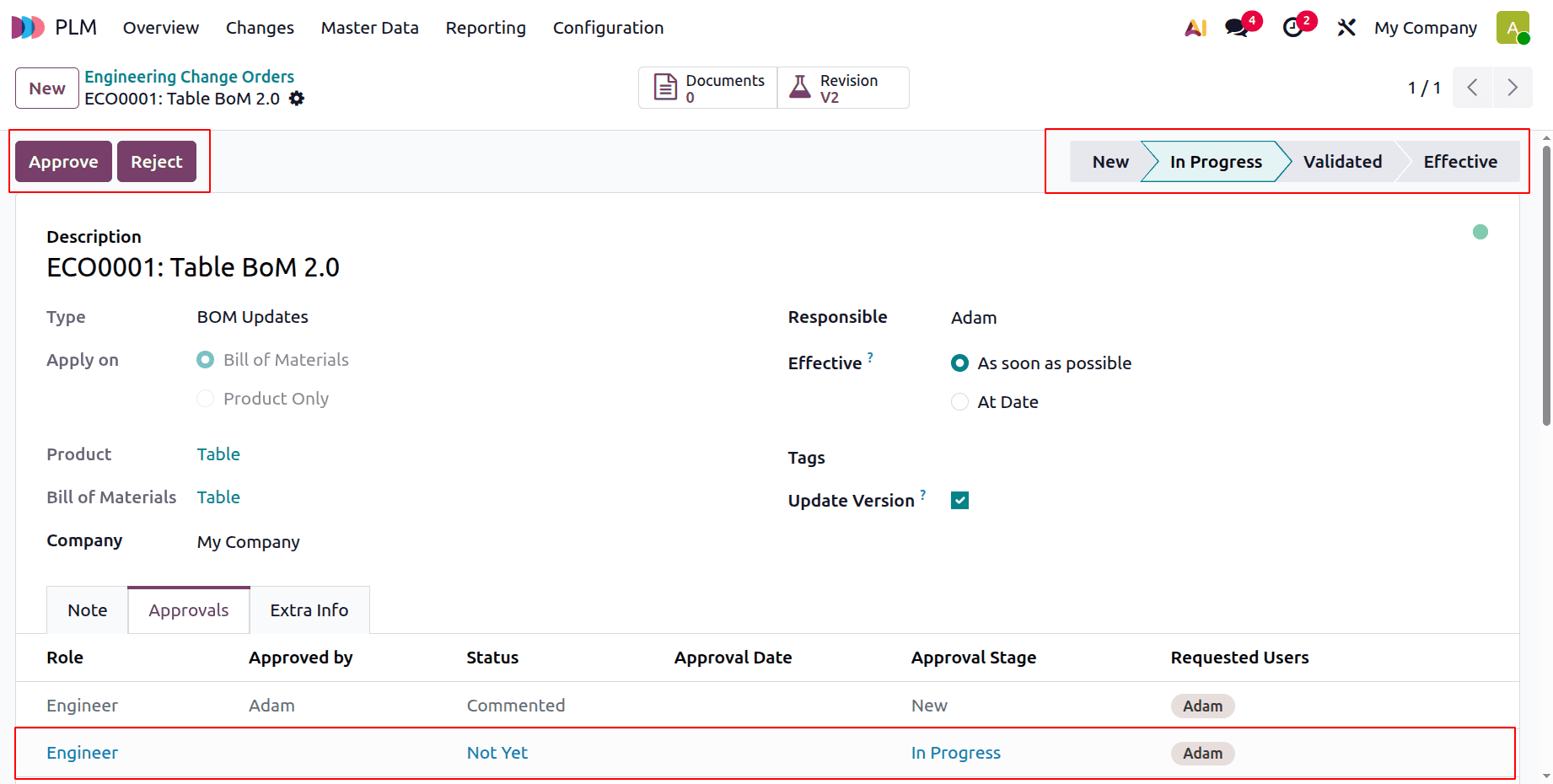Toggle the Update Version checkbox
Image resolution: width=1553 pixels, height=784 pixels.
(959, 501)
